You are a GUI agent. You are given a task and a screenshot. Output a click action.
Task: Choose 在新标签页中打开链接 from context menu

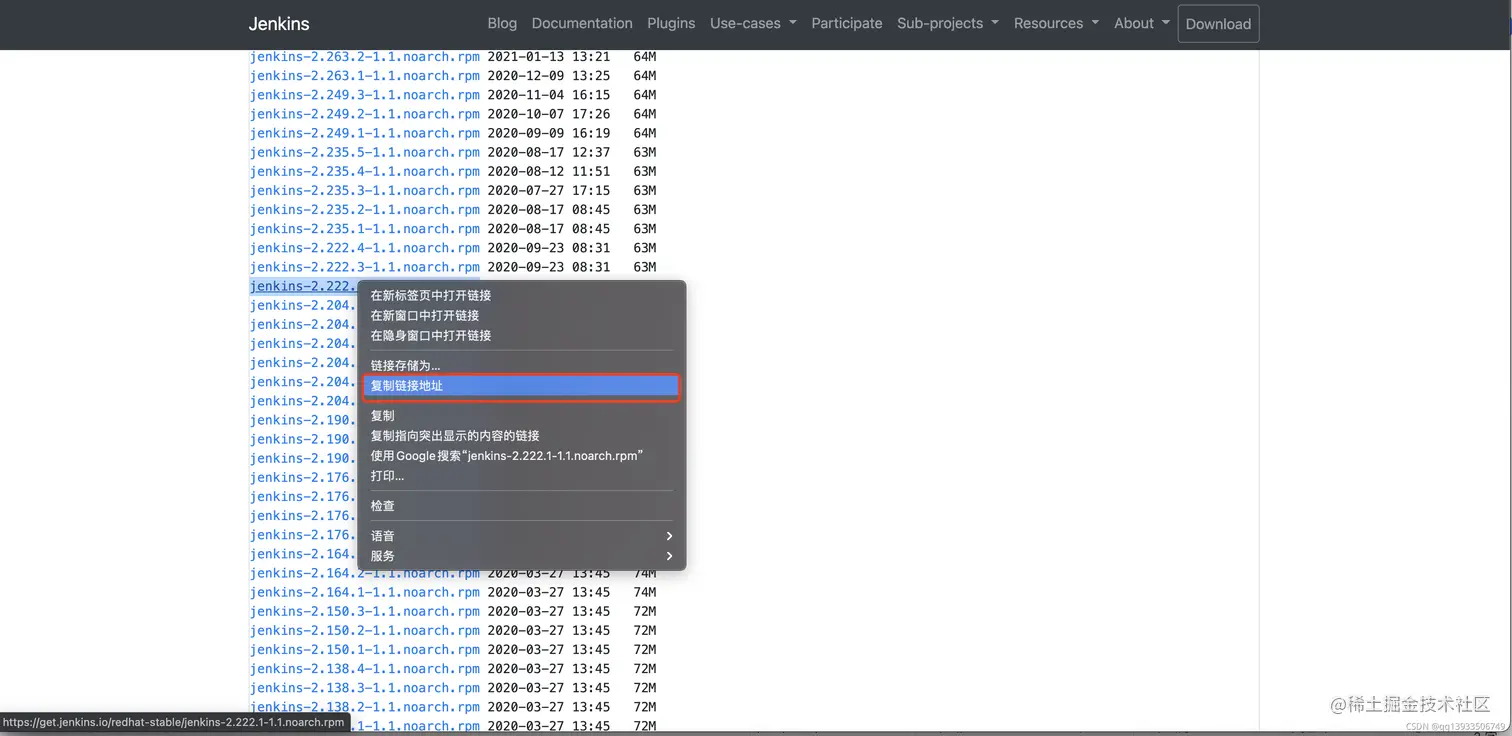(x=521, y=296)
